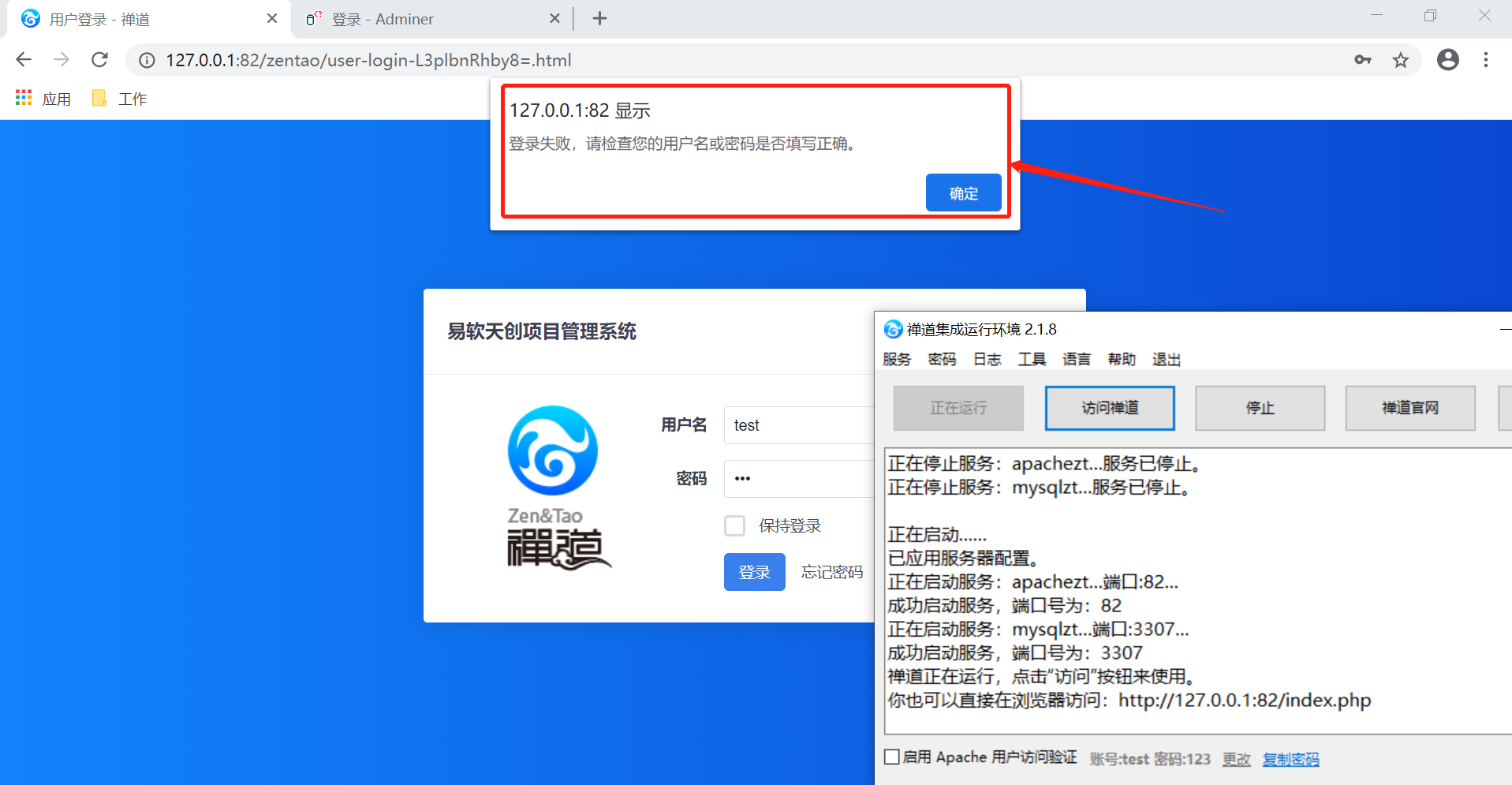Click the browser back arrow
1512x785 pixels.
24,60
